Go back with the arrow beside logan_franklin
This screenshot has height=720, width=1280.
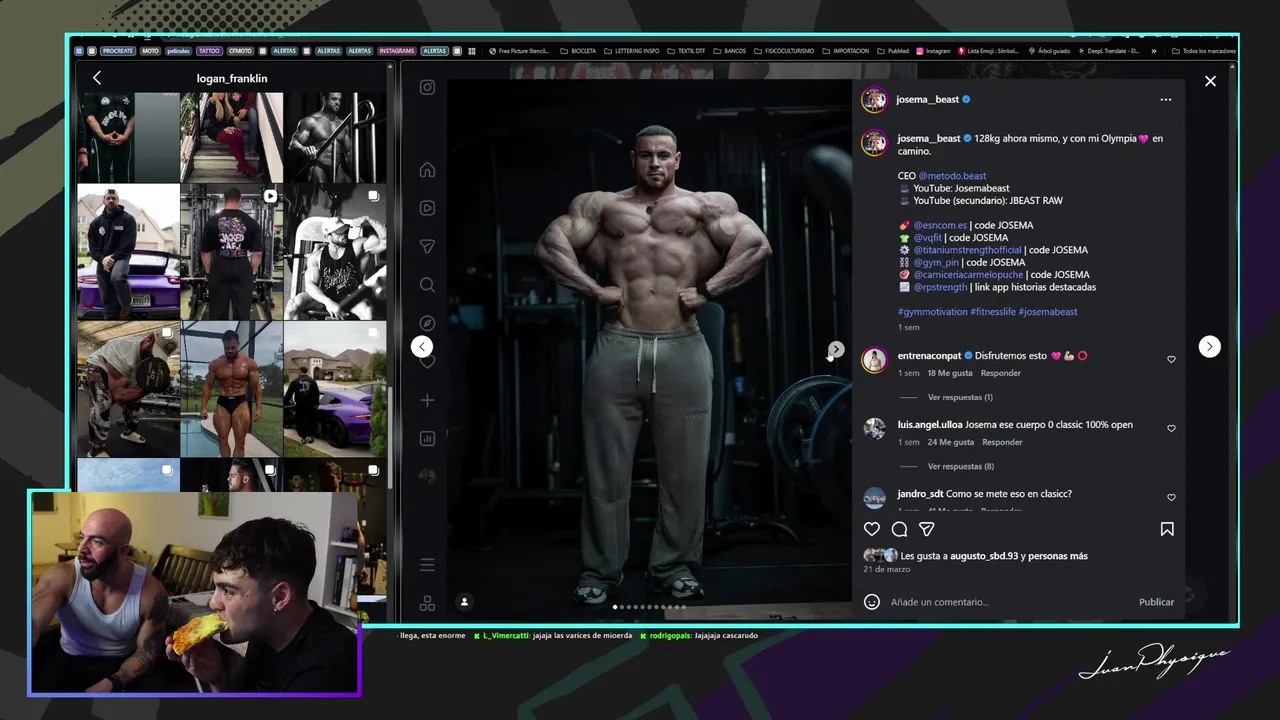coord(97,78)
